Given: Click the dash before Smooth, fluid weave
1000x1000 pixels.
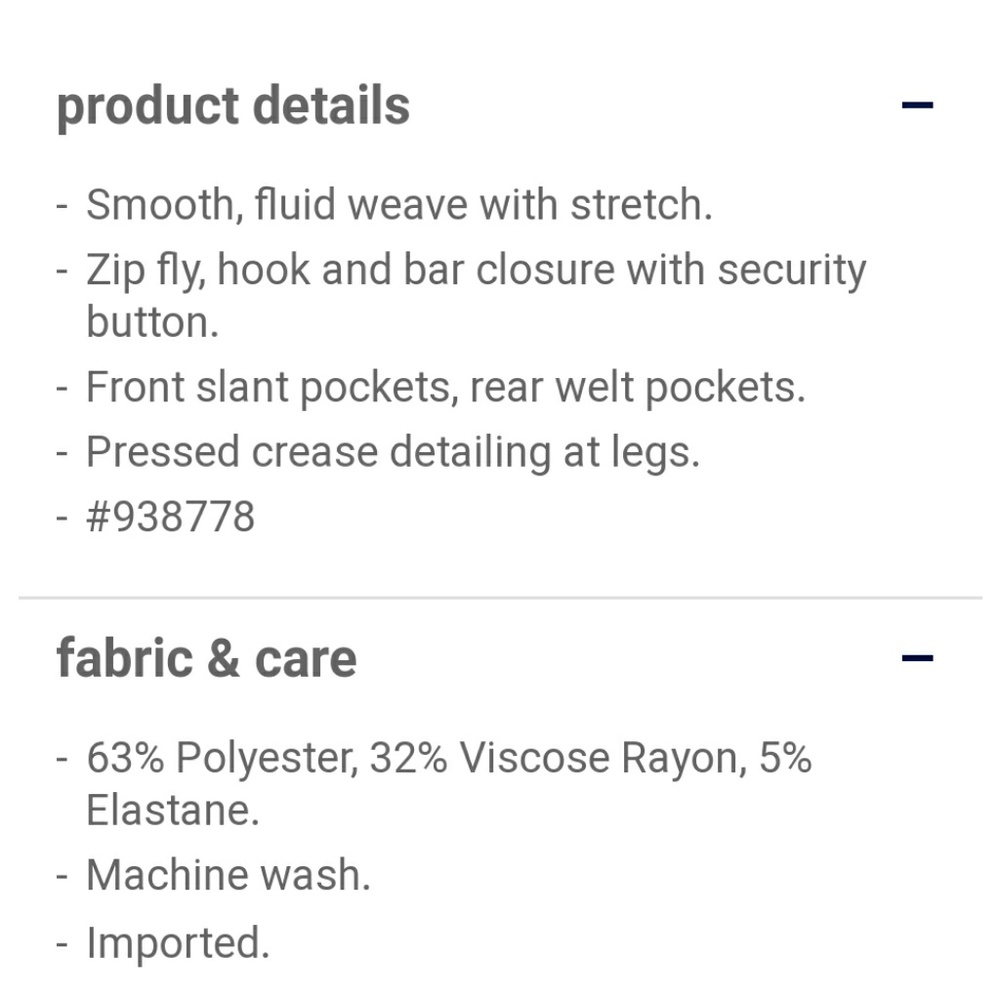Looking at the screenshot, I should 62,203.
